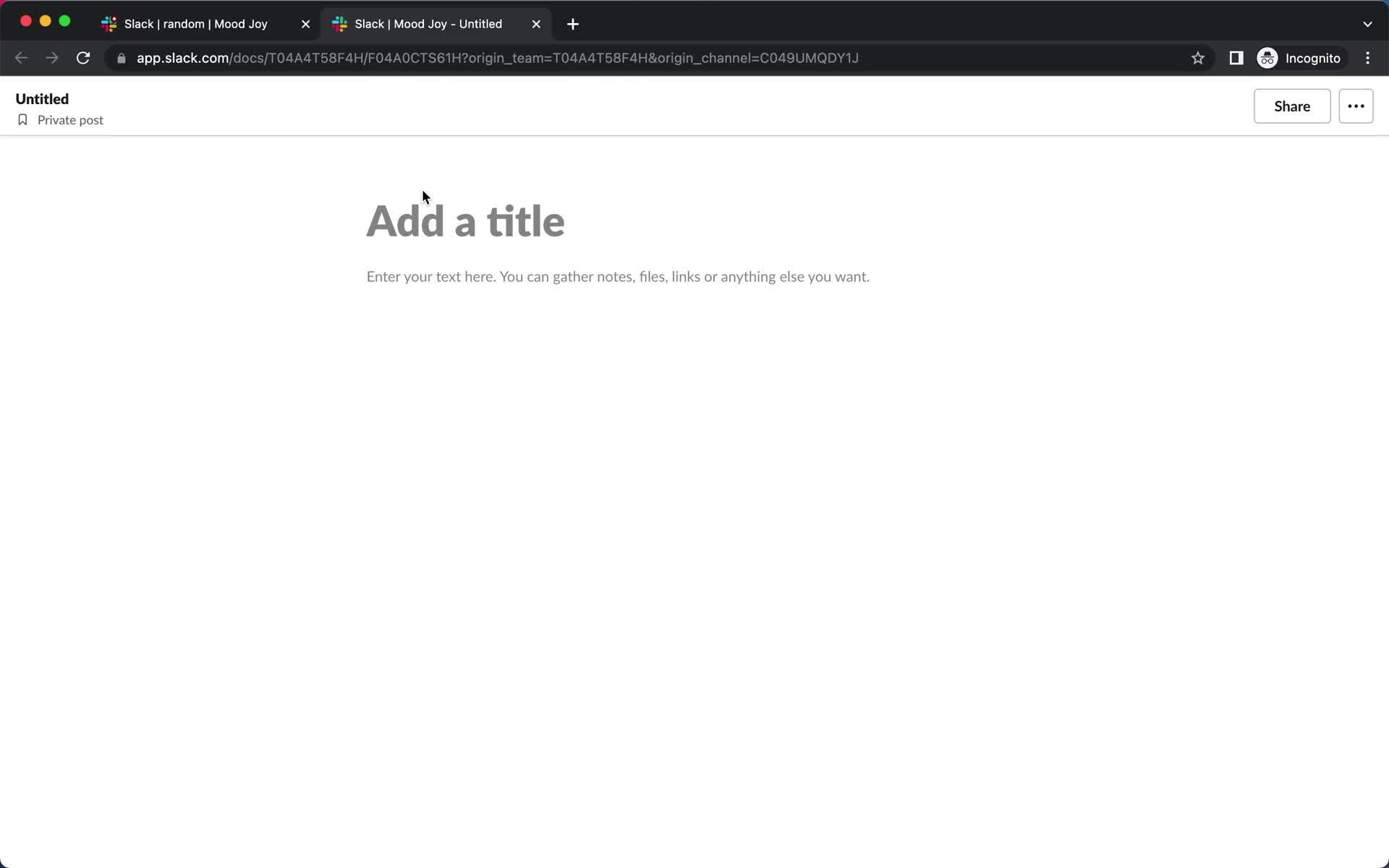
Task: Click the forward navigation arrow icon
Action: [52, 57]
